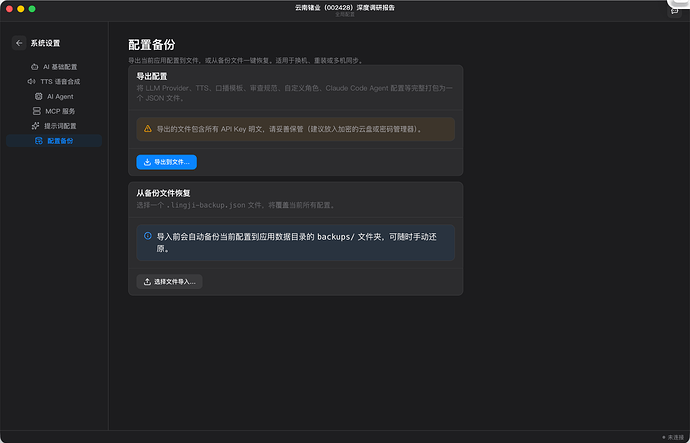Screen dimensions: 690x443
Task: Click 导出到文件 button to export config
Action: [x=166, y=162]
